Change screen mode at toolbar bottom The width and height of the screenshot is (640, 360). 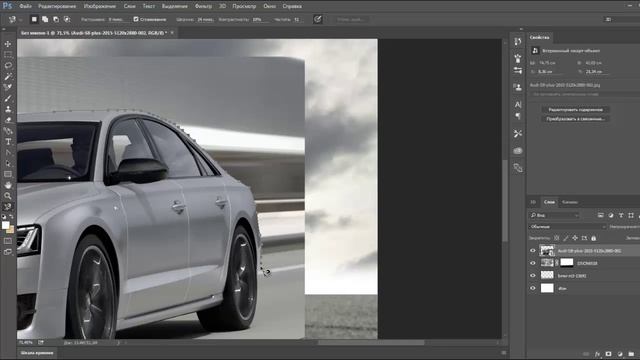(x=8, y=252)
